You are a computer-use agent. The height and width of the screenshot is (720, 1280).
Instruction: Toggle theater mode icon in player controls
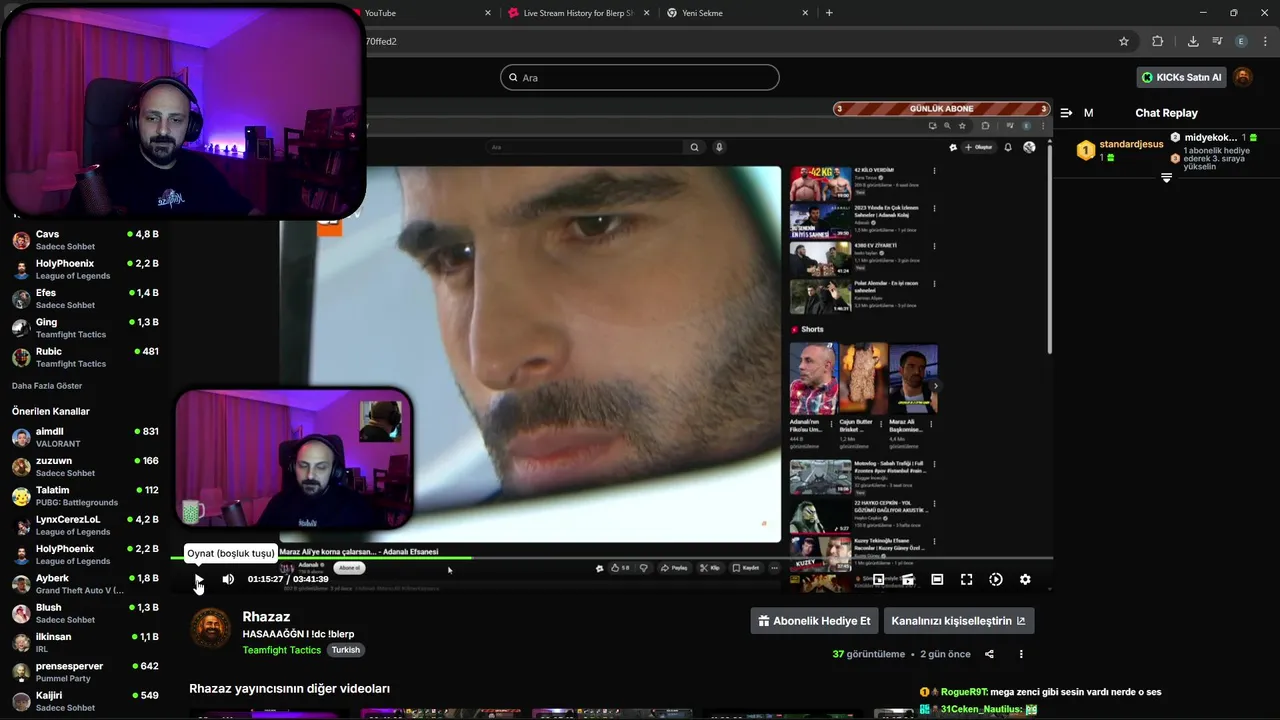(937, 579)
